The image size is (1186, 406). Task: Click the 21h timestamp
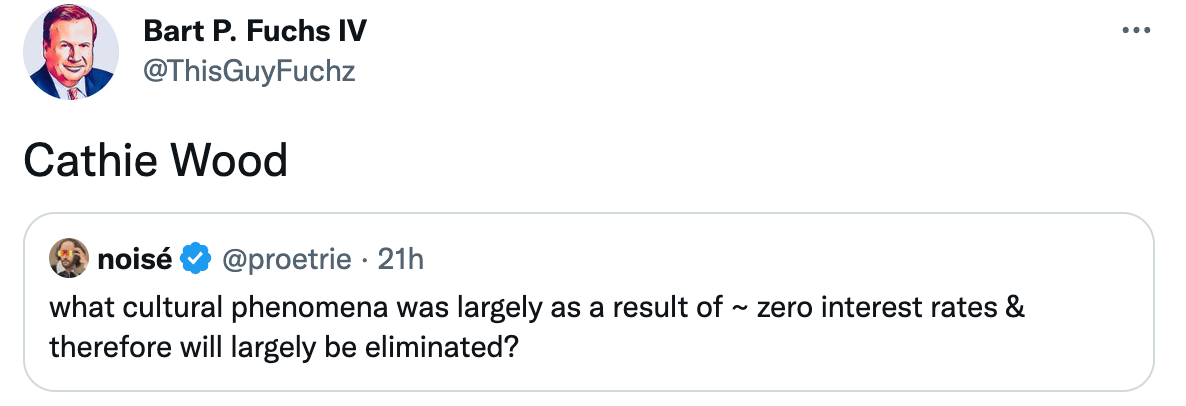[x=401, y=260]
